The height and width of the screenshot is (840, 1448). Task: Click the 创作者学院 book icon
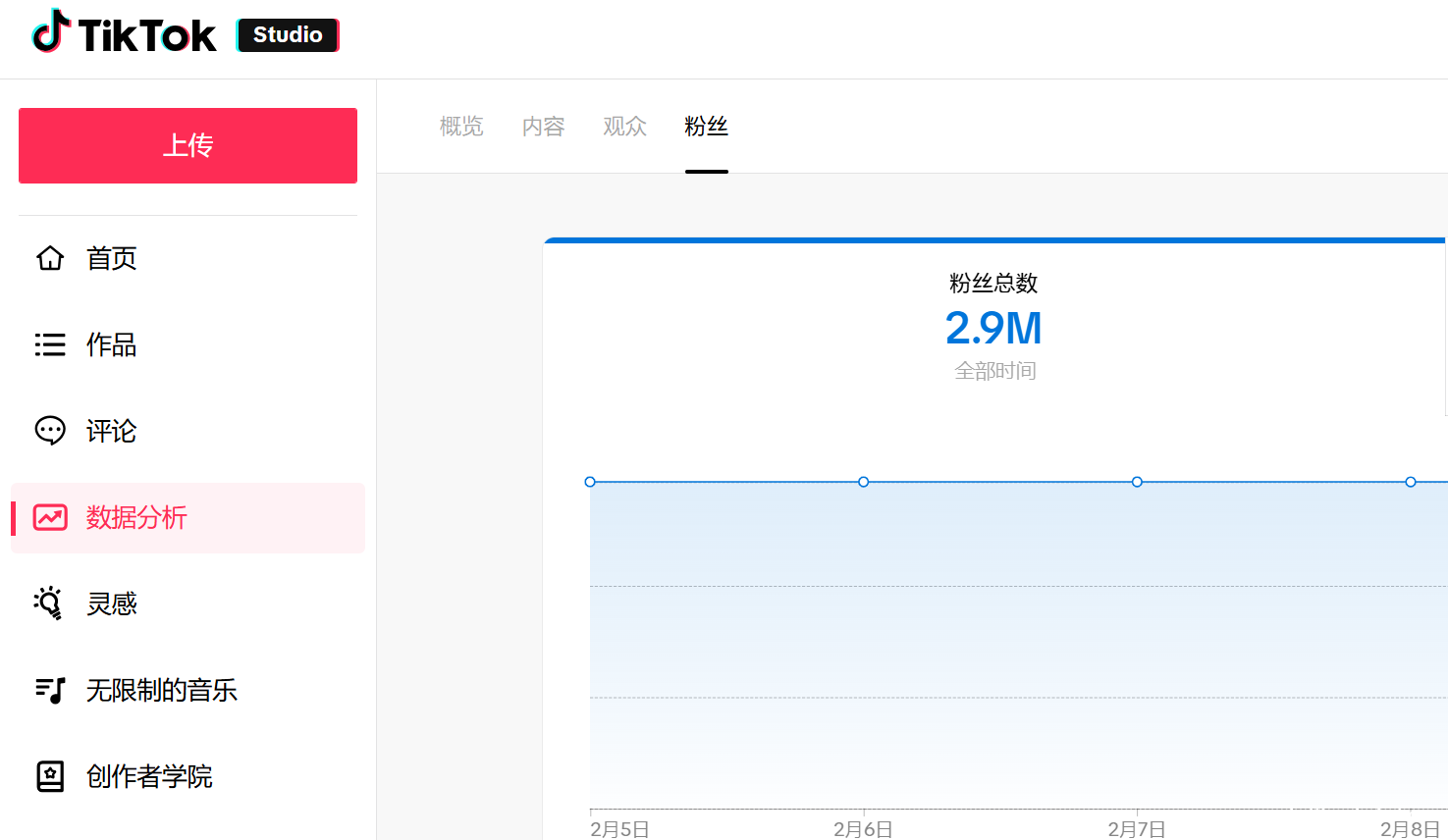pyautogui.click(x=50, y=776)
